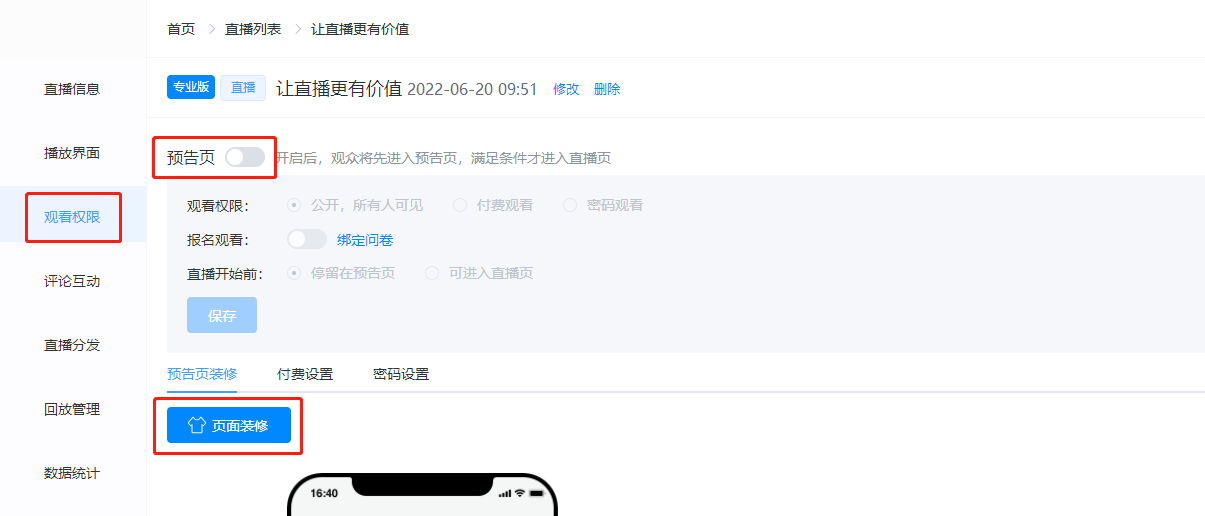The width and height of the screenshot is (1205, 516).
Task: Click the 绑定问卷 link
Action: point(365,240)
